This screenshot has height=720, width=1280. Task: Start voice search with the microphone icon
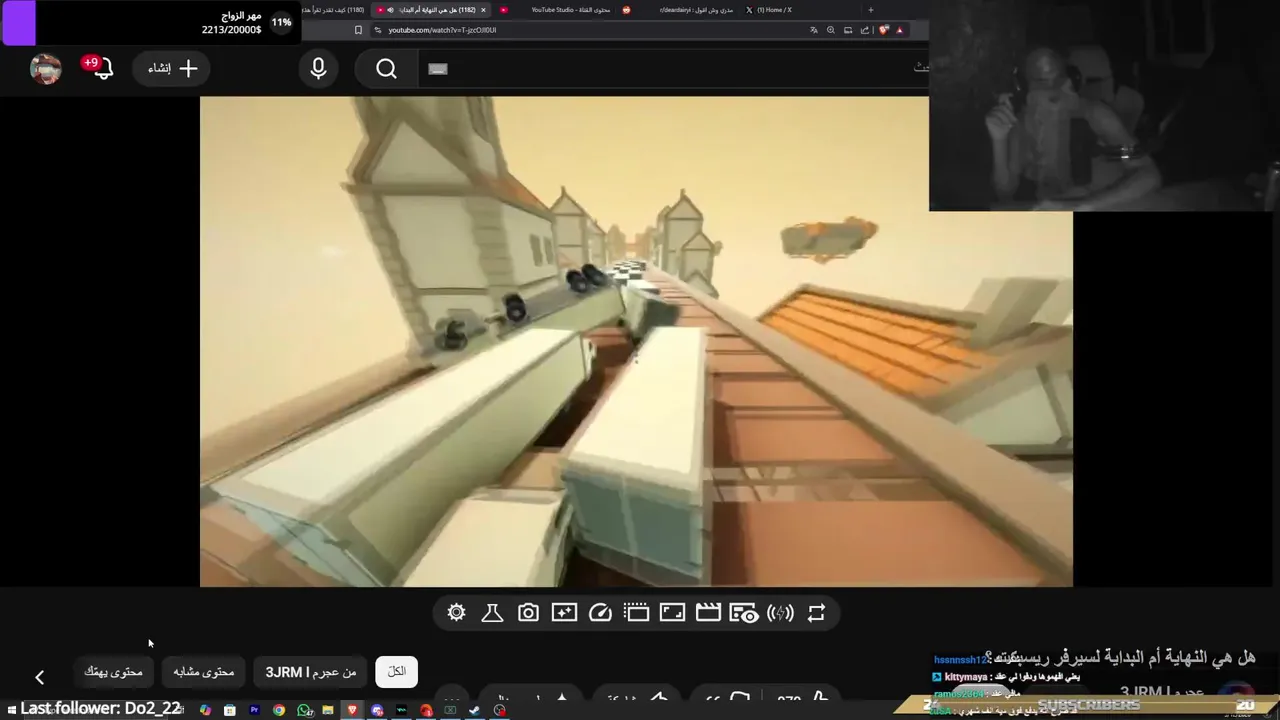[x=318, y=68]
